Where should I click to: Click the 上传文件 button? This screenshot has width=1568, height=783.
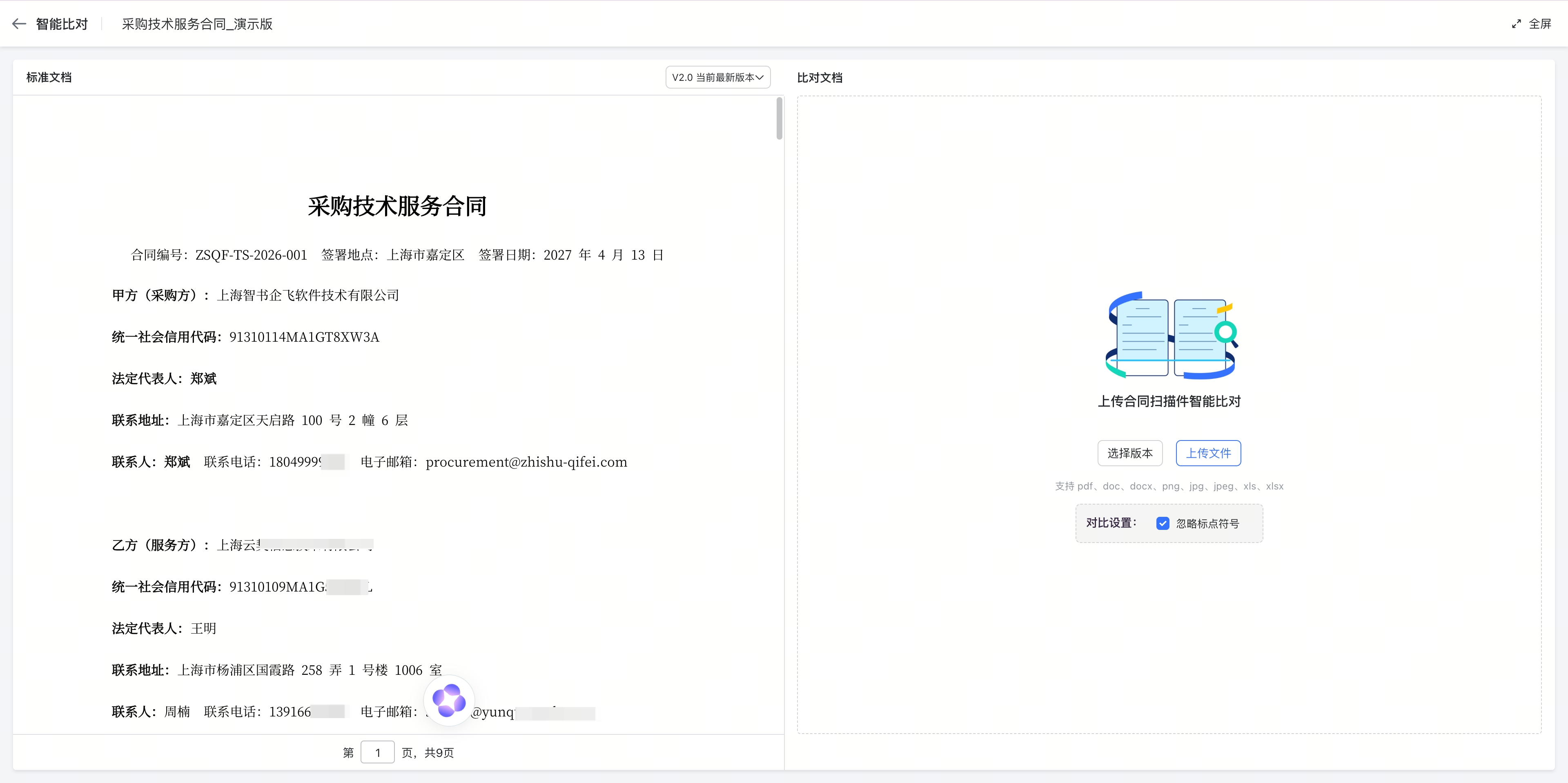tap(1208, 453)
